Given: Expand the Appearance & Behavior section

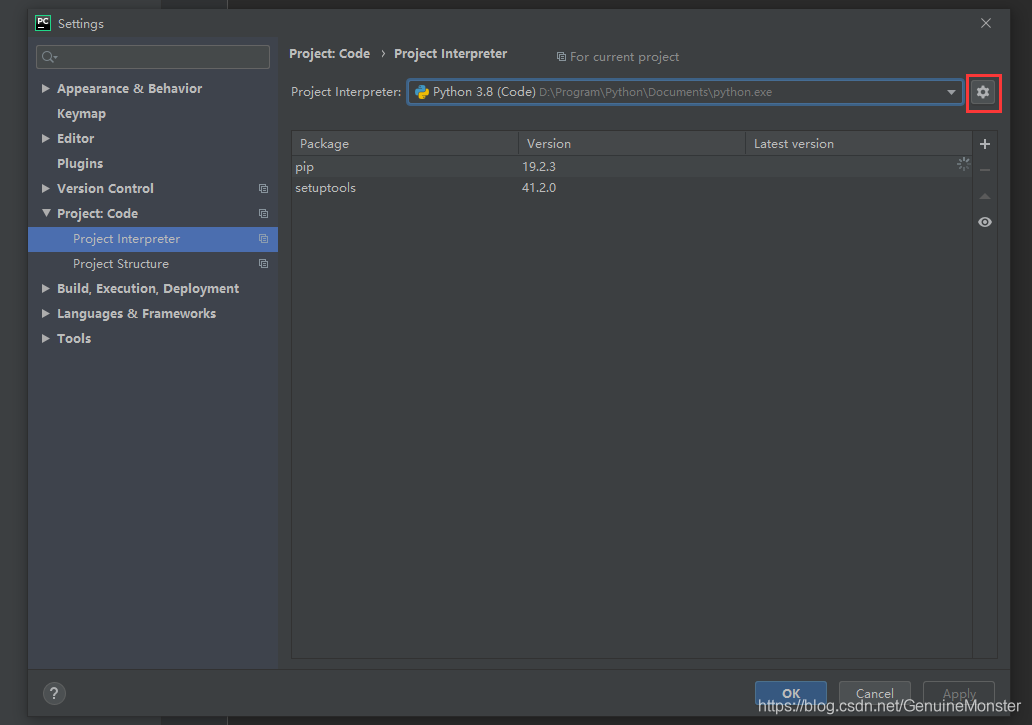Looking at the screenshot, I should [x=45, y=88].
